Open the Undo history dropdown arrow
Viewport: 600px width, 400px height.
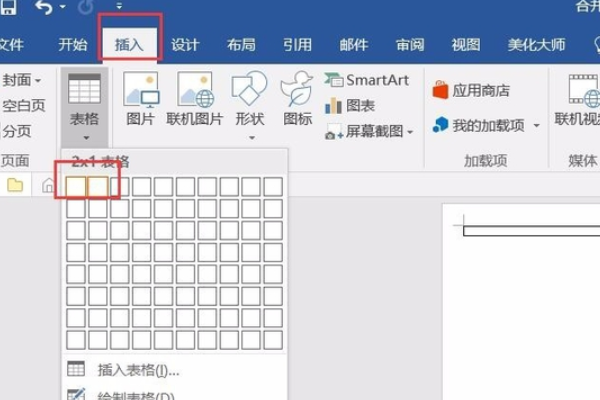(x=62, y=7)
